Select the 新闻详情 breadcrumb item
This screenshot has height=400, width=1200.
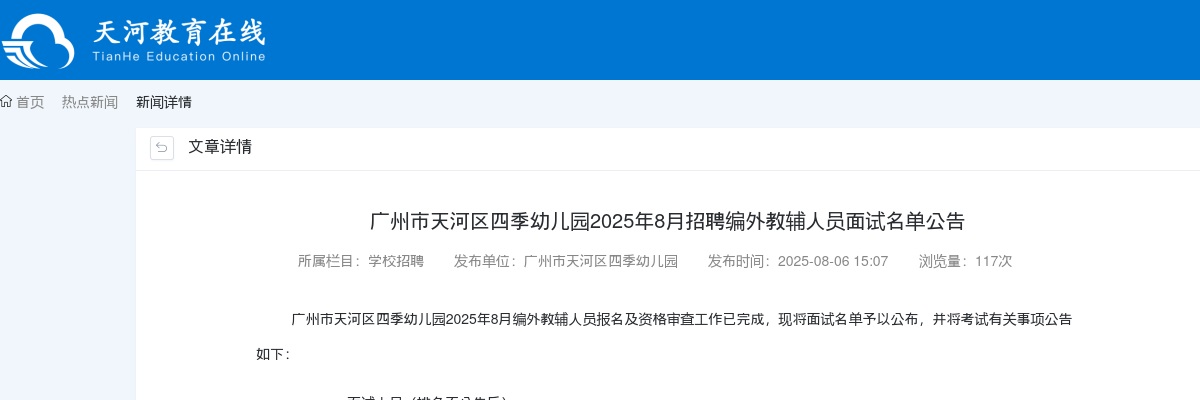164,102
